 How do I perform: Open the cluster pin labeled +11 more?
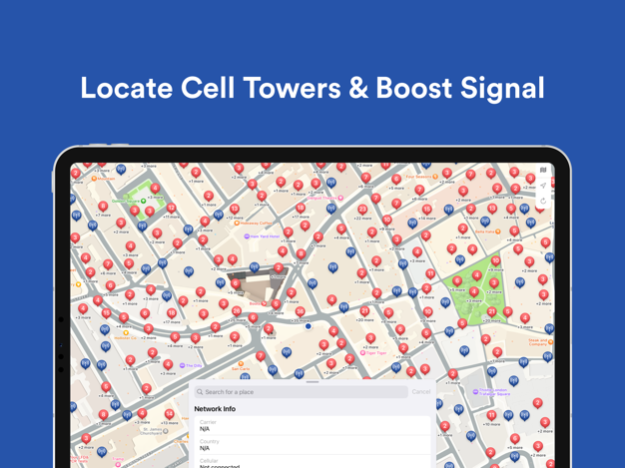(171, 208)
